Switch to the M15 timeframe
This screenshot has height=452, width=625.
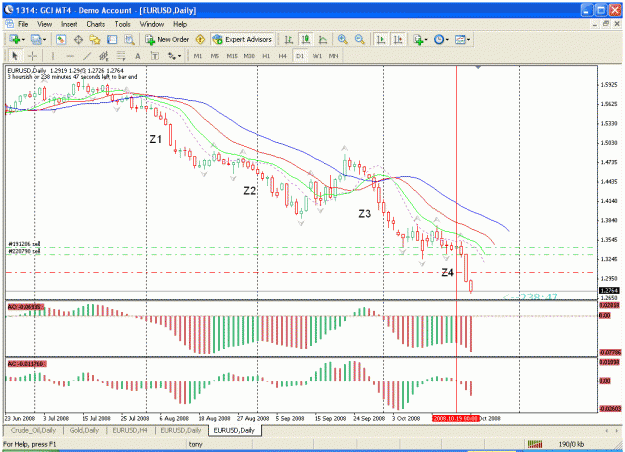point(232,56)
